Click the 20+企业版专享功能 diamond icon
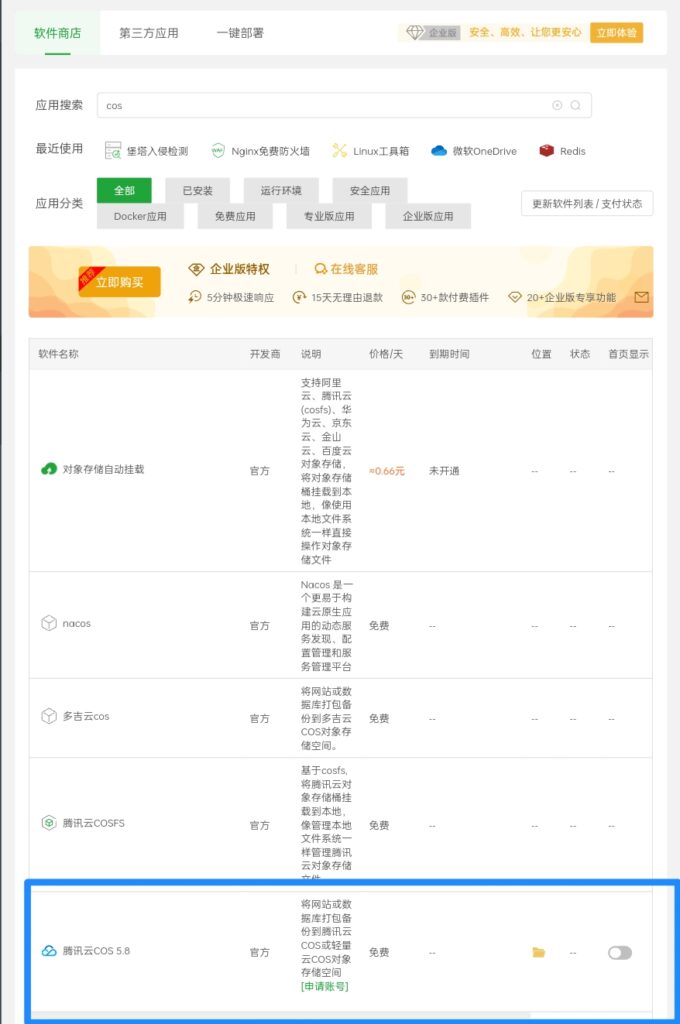680x1024 pixels. click(x=515, y=297)
